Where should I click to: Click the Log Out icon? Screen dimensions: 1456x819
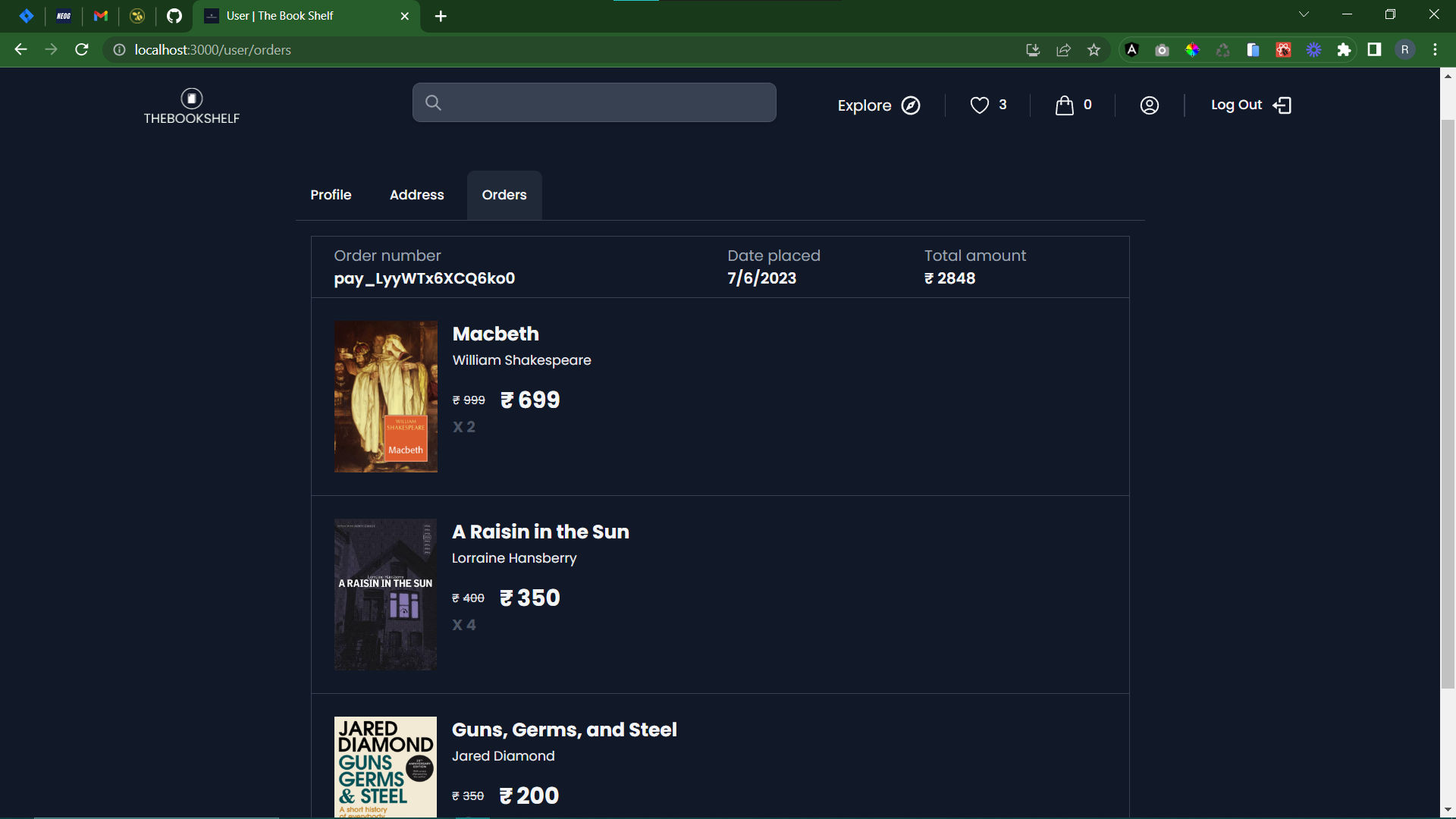point(1283,105)
